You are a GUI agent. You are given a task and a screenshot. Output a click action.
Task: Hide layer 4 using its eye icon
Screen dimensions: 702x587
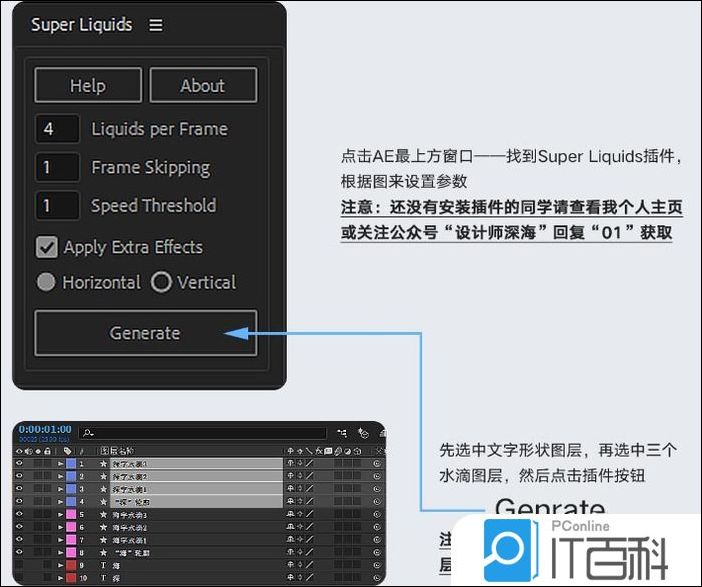coord(19,501)
